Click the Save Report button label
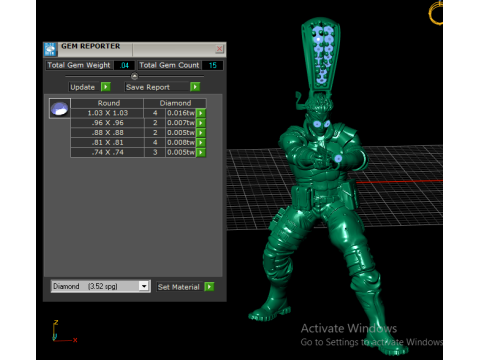This screenshot has height=360, width=480. 148,87
